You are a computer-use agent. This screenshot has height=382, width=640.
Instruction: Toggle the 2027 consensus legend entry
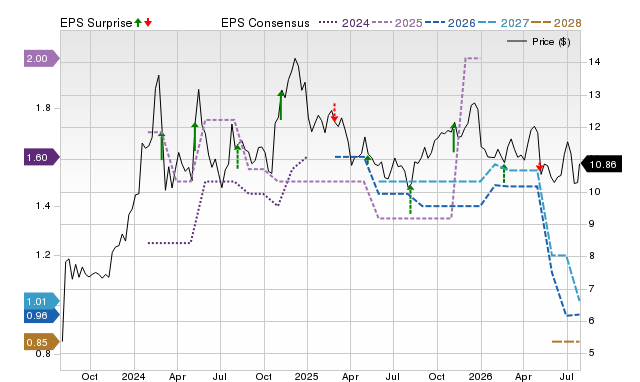[x=504, y=23]
